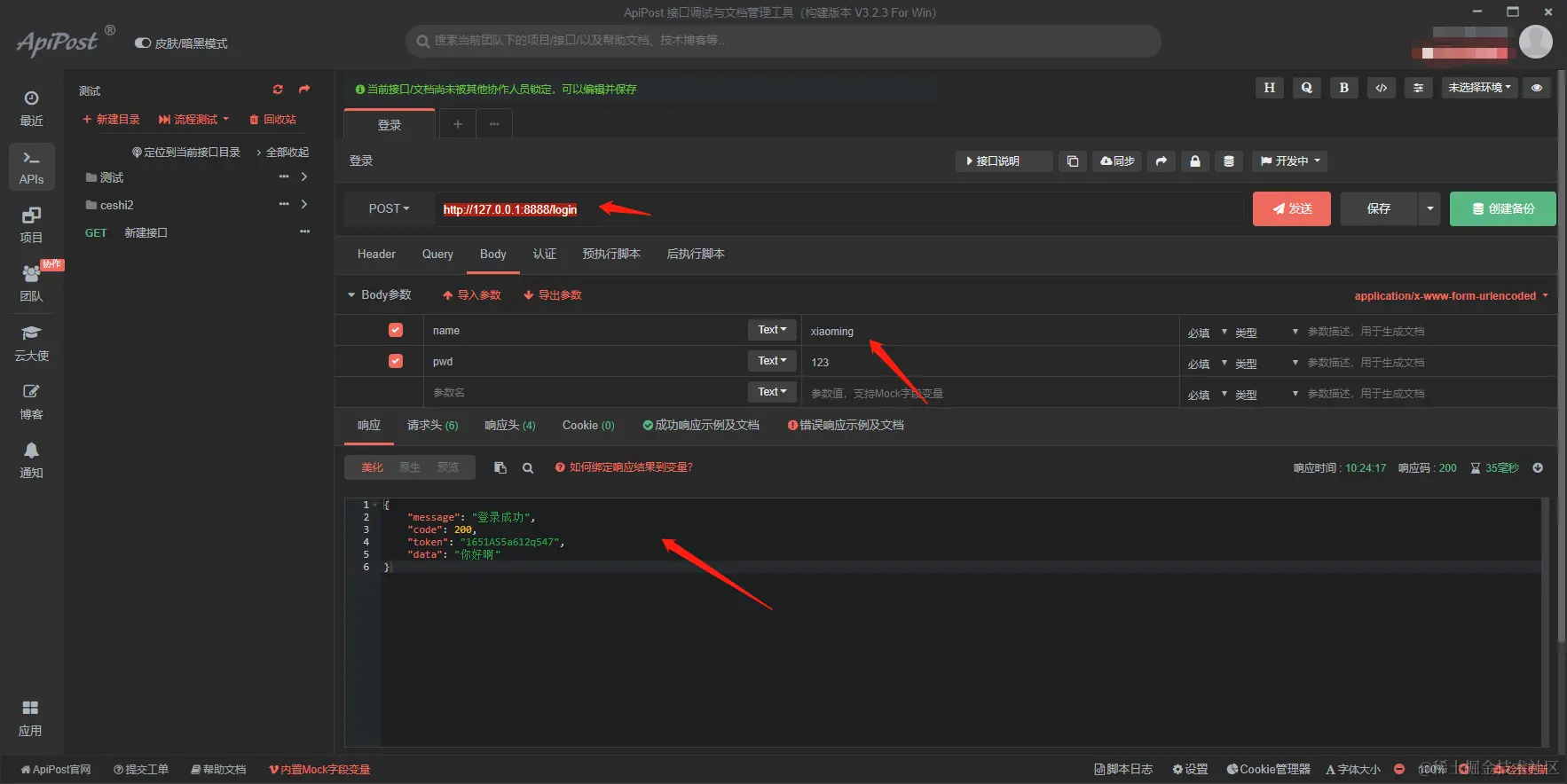Click the 同步 sync button

coord(1117,161)
